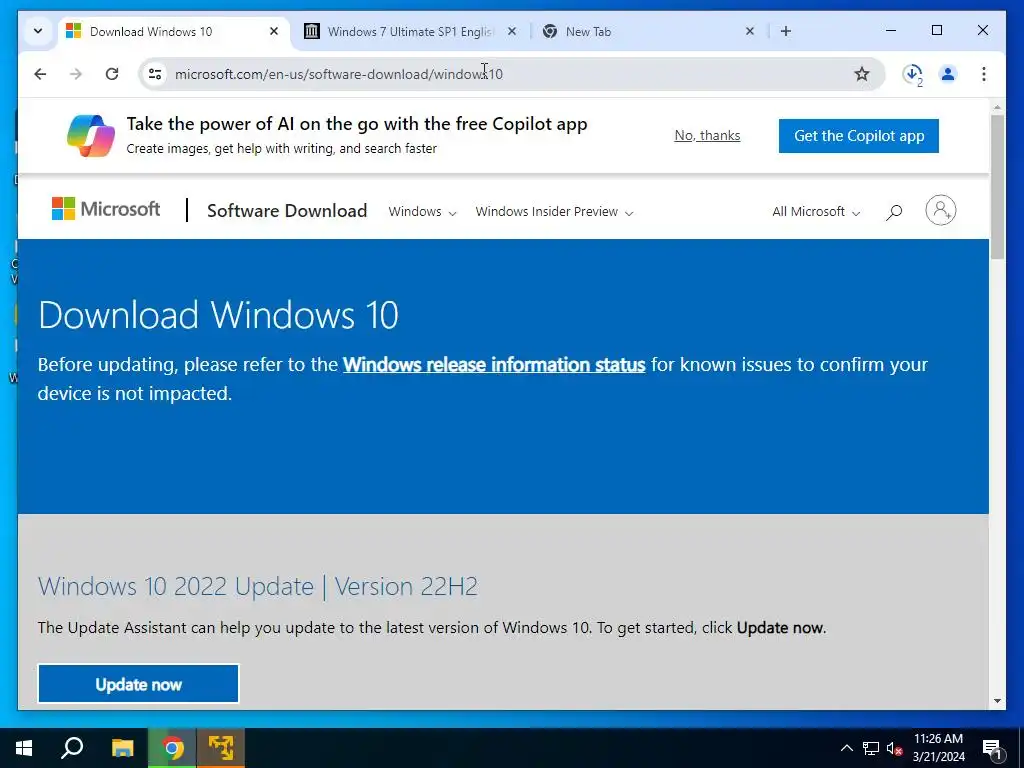1024x768 pixels.
Task: Open the notification center icon
Action: click(x=991, y=748)
